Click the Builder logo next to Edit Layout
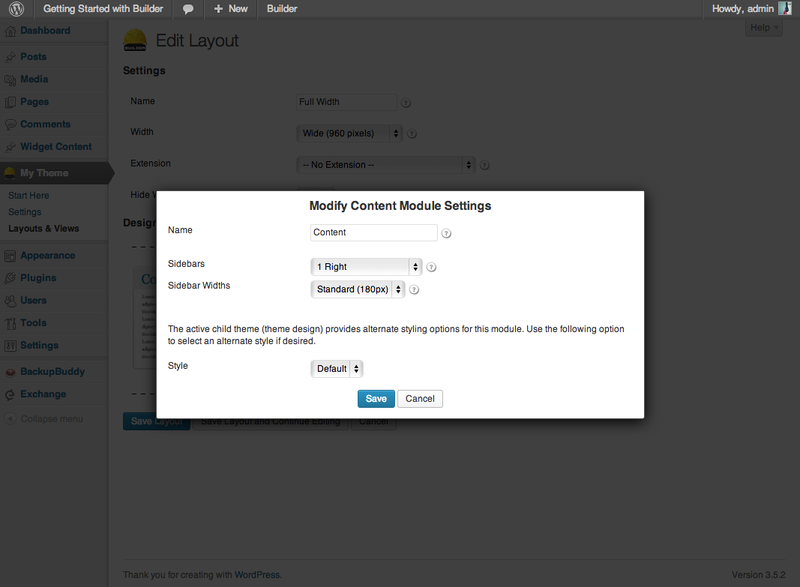Image resolution: width=800 pixels, height=587 pixels. click(x=135, y=40)
